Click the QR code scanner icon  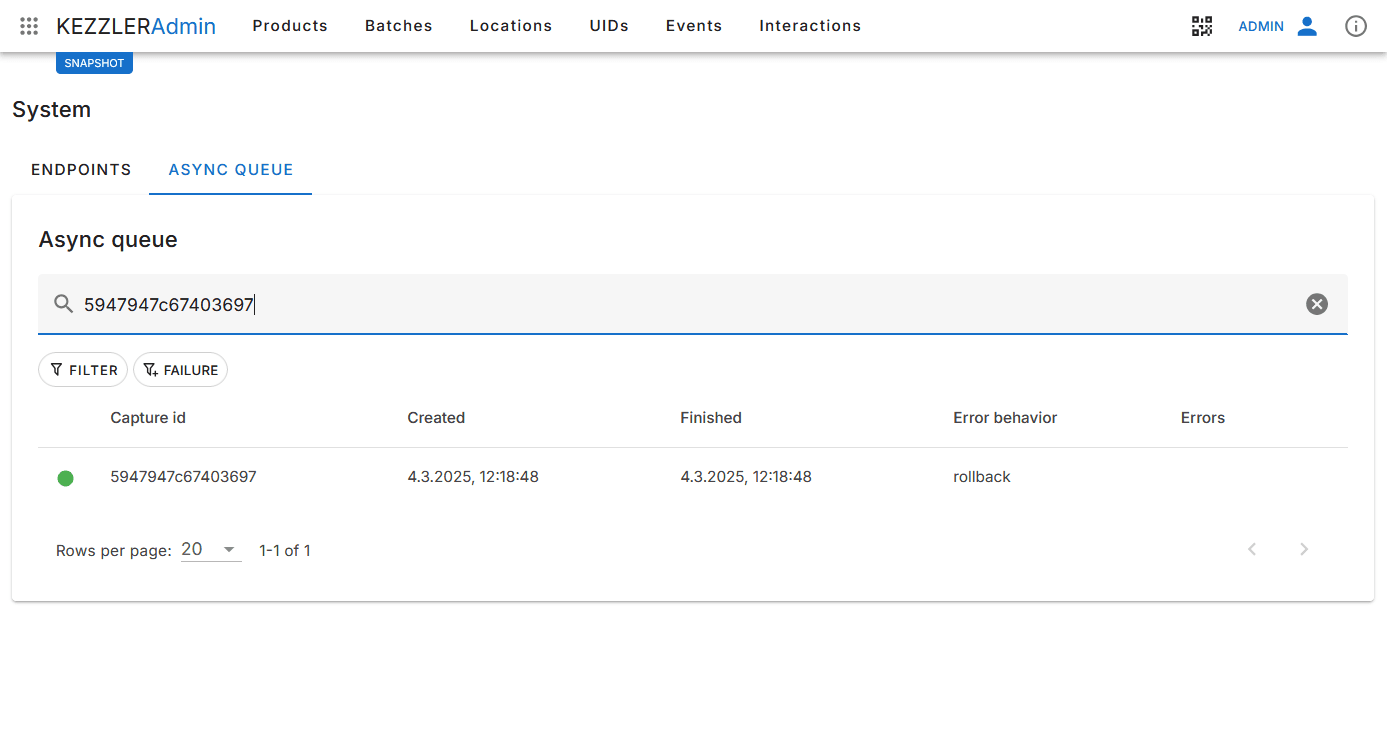pyautogui.click(x=1201, y=26)
